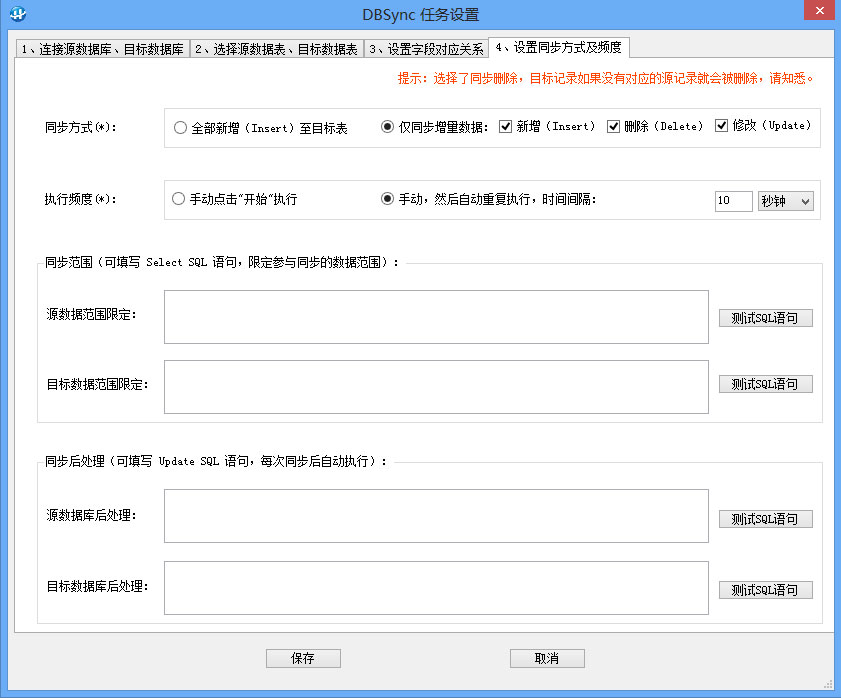Click the DBSync app icon in title bar
Screen dimensions: 841x698
click(x=18, y=13)
